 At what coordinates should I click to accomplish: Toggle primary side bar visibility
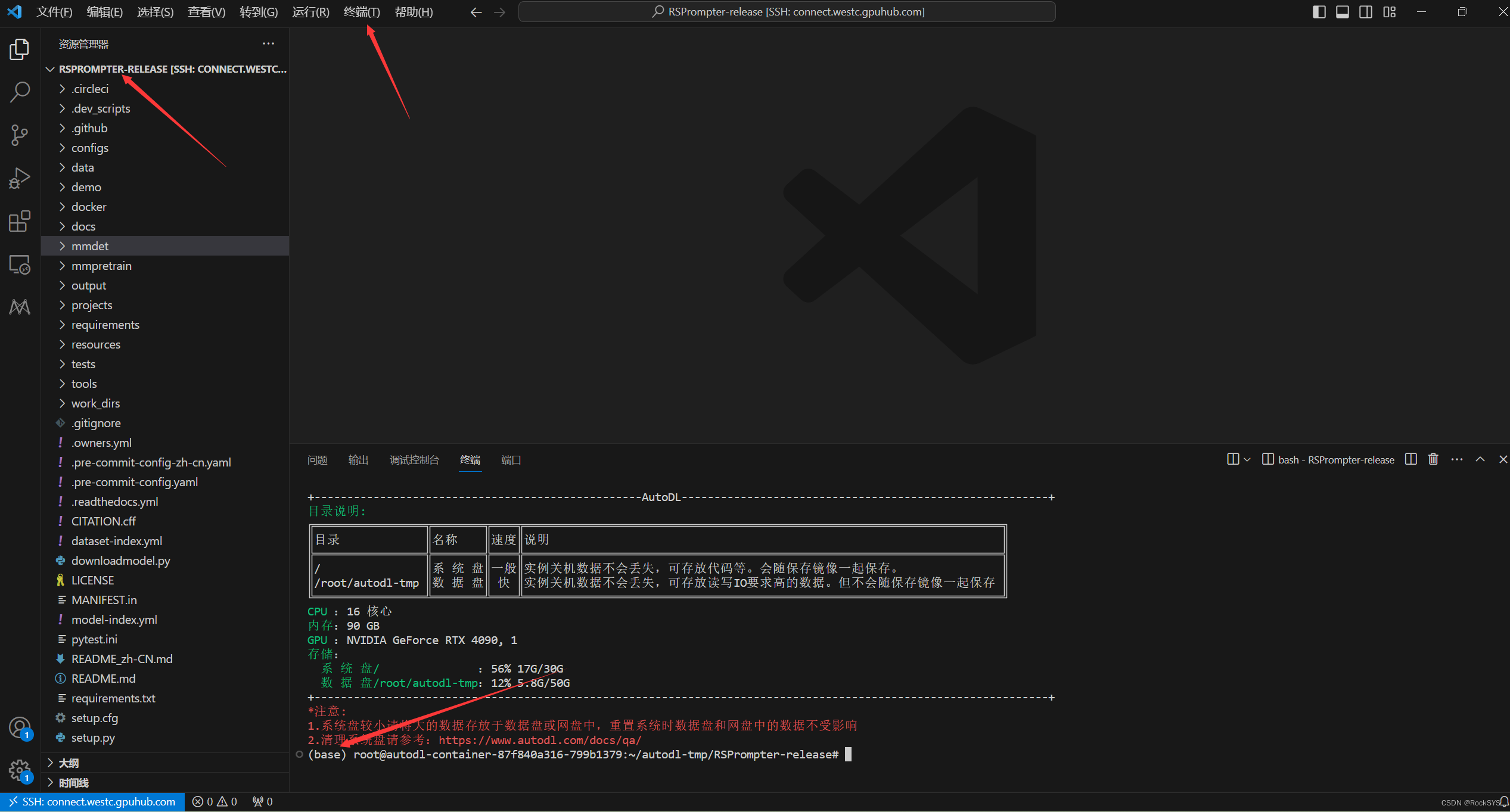pos(1319,12)
